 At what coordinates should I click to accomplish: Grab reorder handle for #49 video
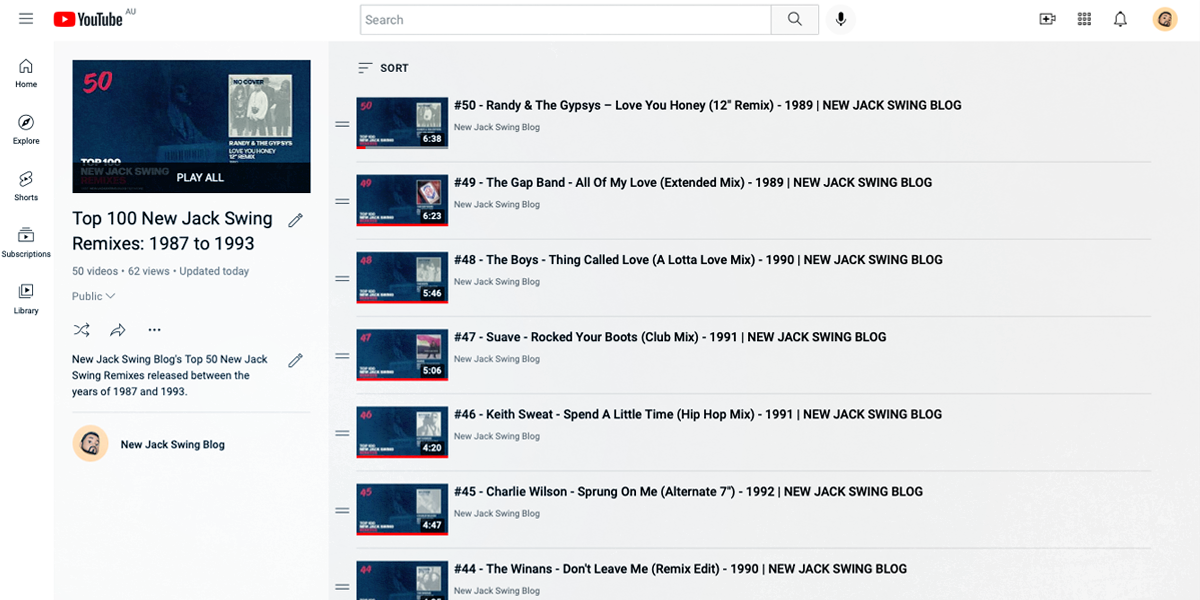(x=342, y=201)
